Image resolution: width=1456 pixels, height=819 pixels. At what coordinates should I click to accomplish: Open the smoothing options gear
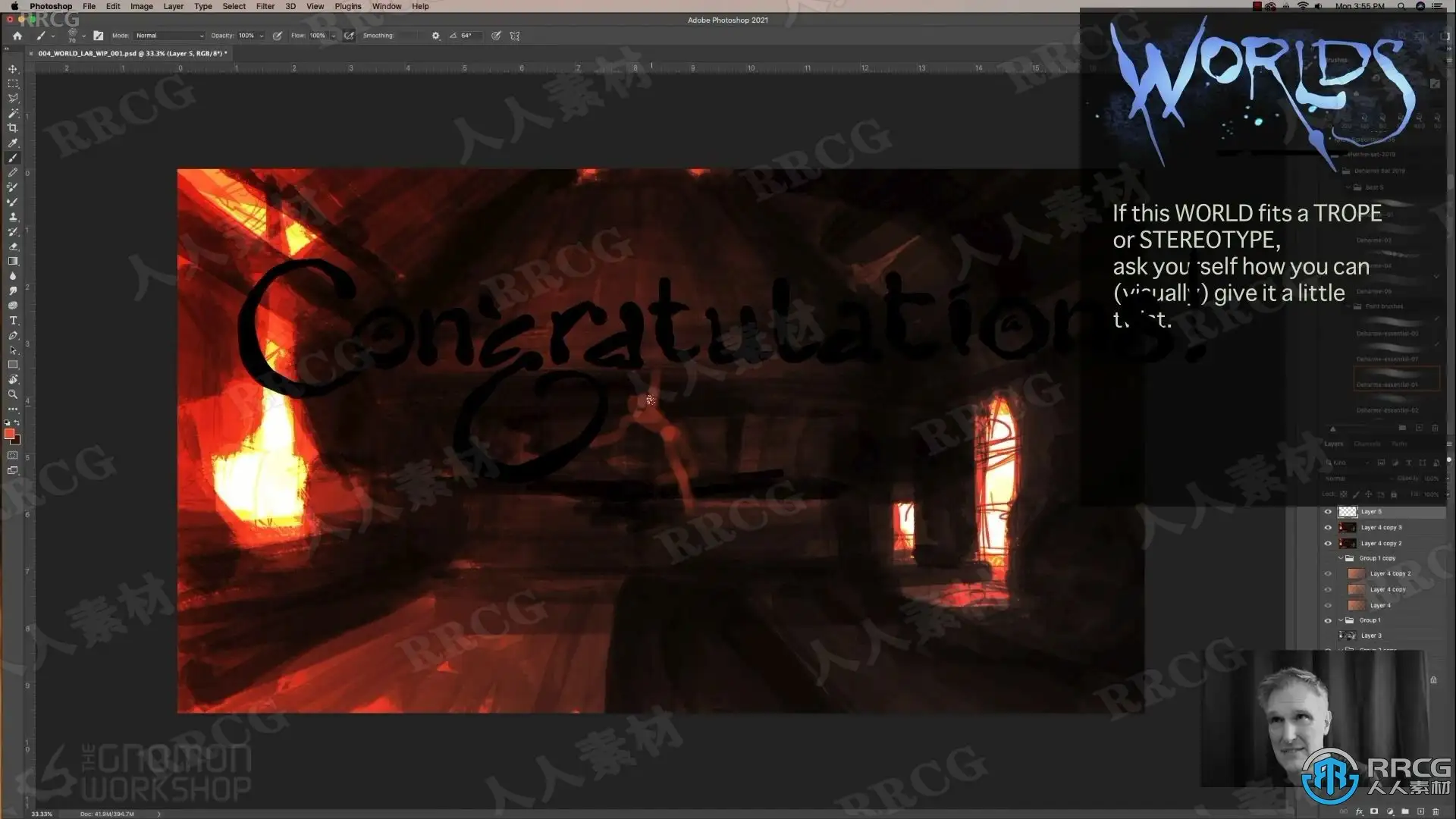pos(435,36)
